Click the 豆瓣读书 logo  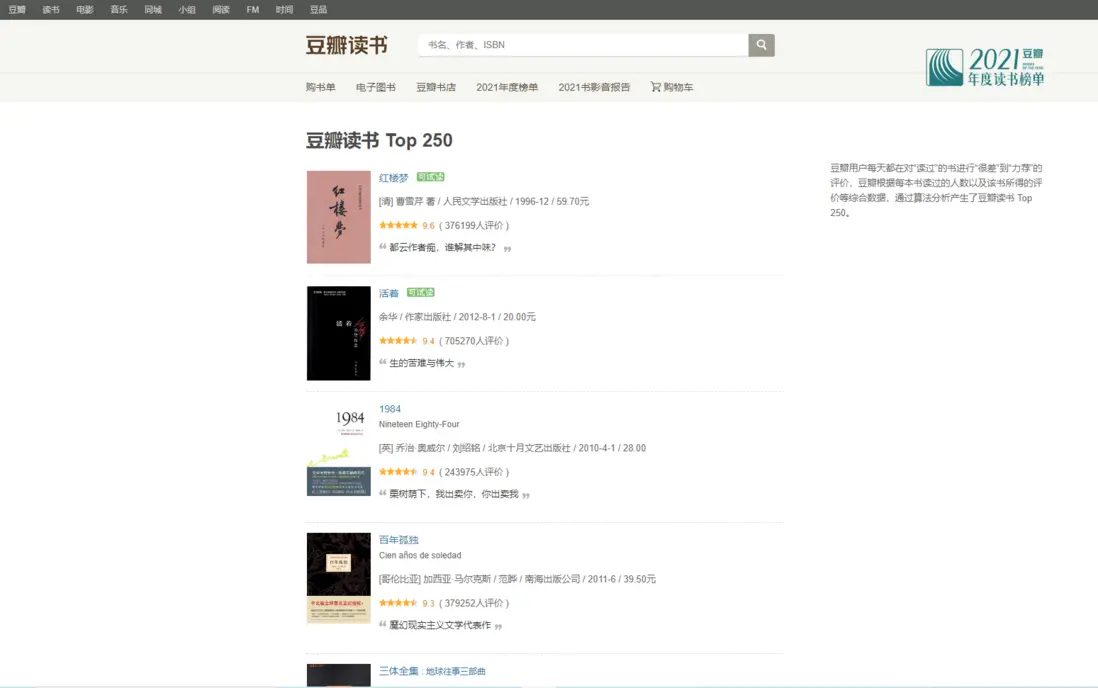(x=347, y=46)
